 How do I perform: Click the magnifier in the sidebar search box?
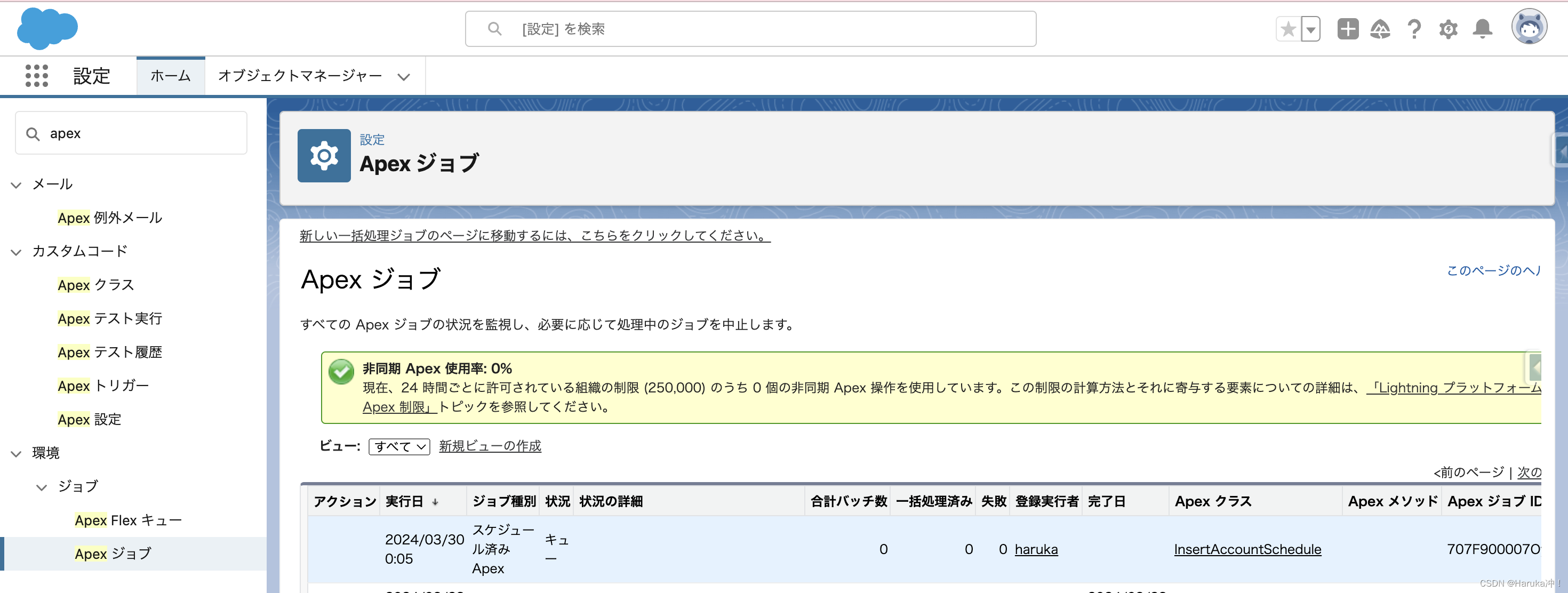34,133
